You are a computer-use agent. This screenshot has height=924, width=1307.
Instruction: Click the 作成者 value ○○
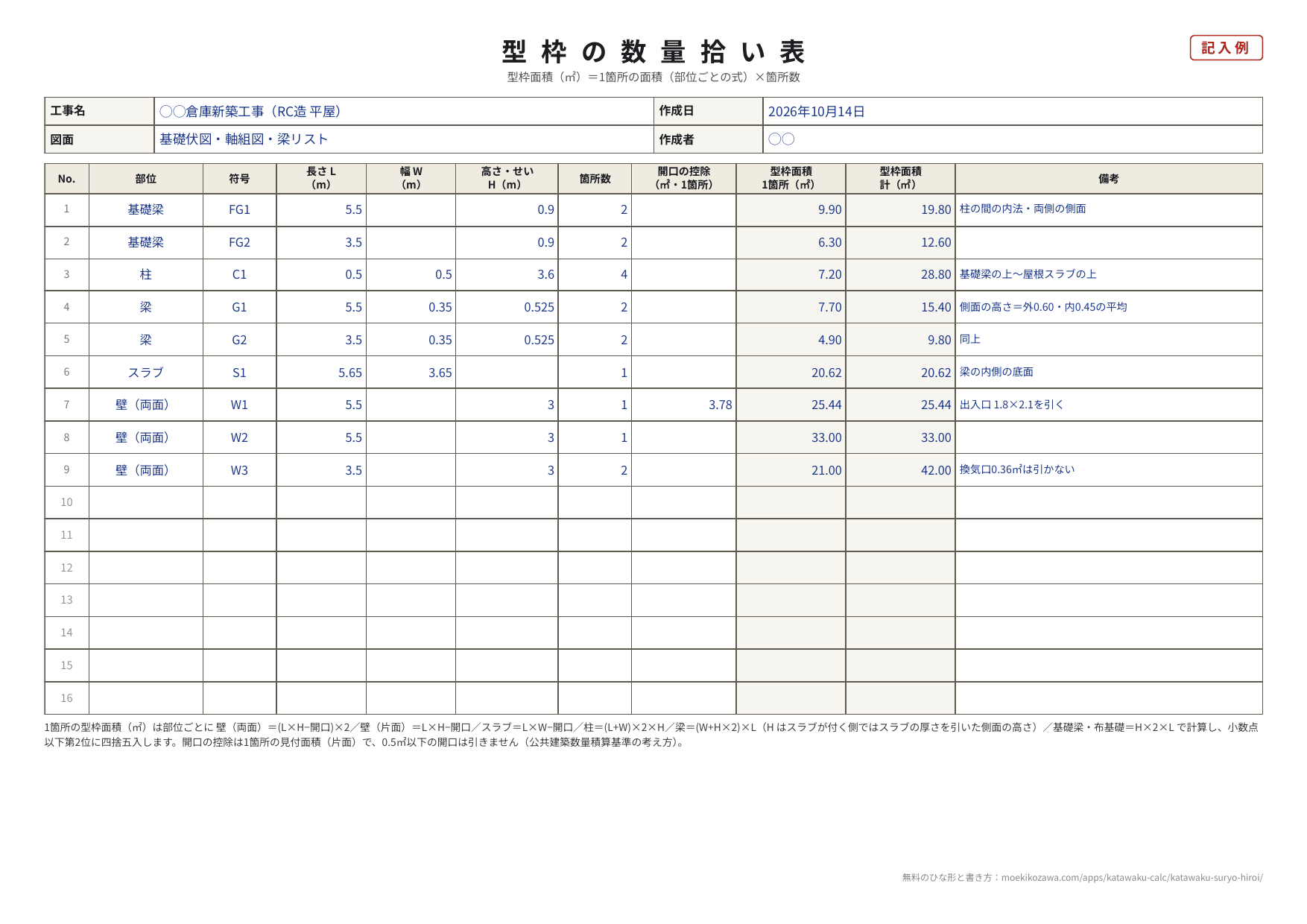click(x=782, y=139)
